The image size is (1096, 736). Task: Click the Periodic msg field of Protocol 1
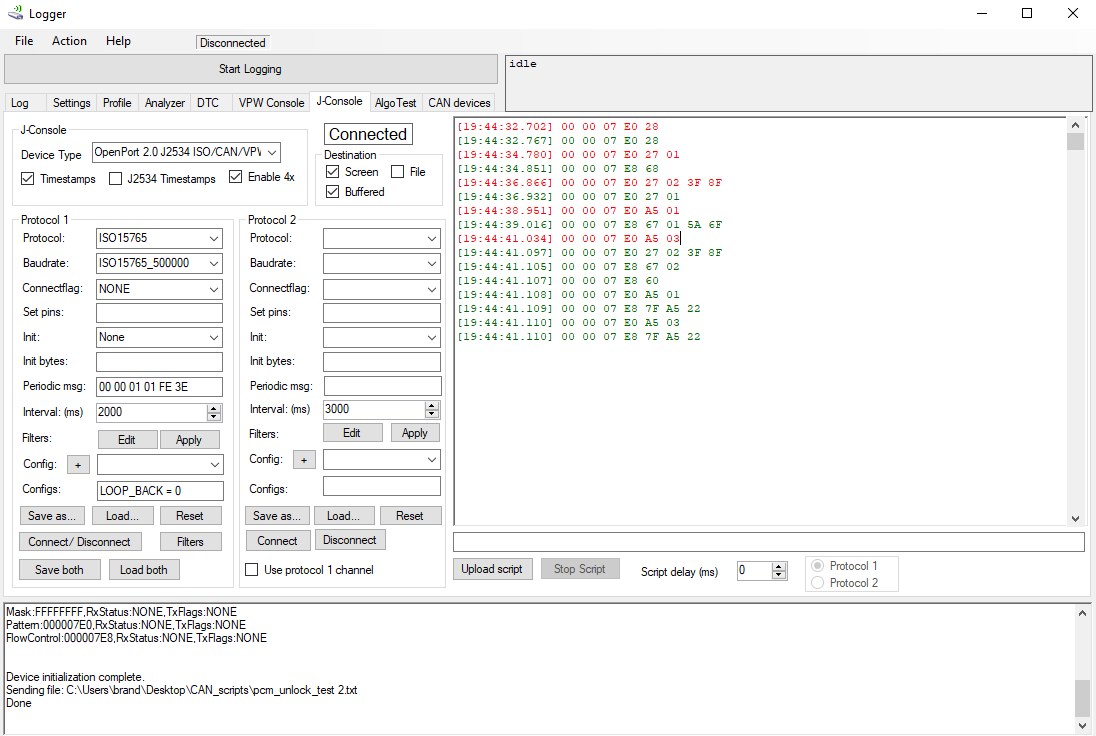(x=159, y=387)
